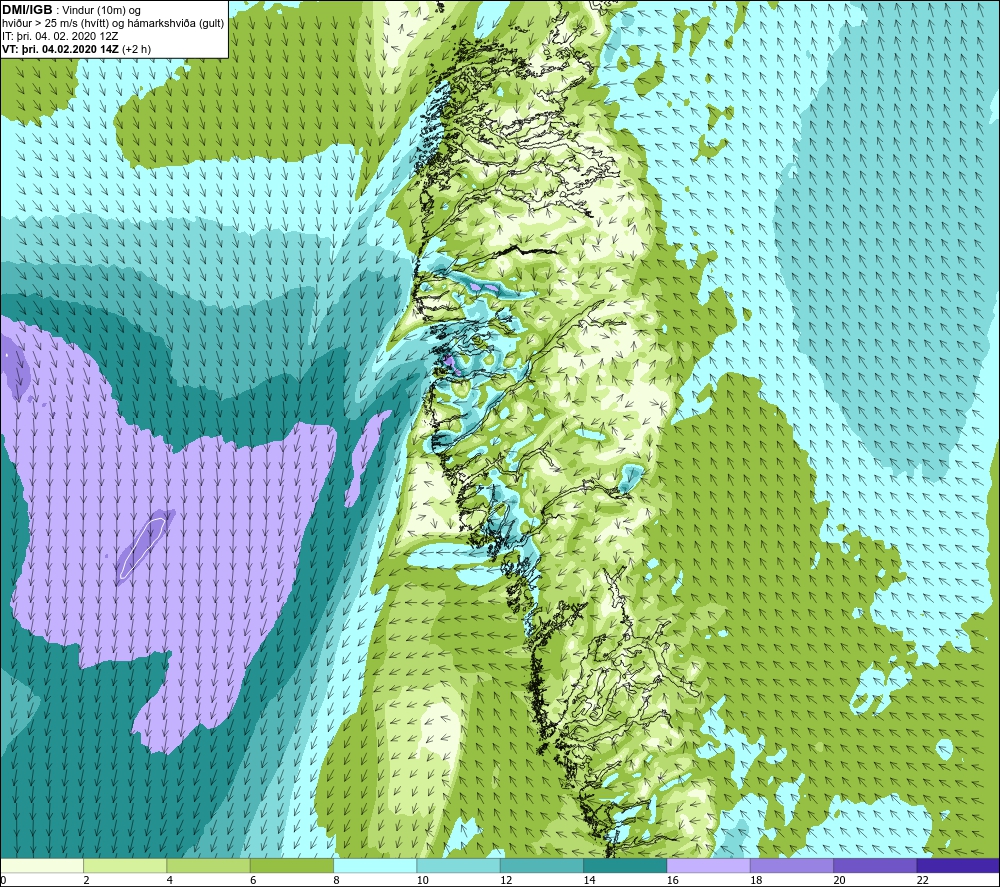Click the 12–14 m/s teal legend swatch
The height and width of the screenshot is (887, 1000).
541,865
